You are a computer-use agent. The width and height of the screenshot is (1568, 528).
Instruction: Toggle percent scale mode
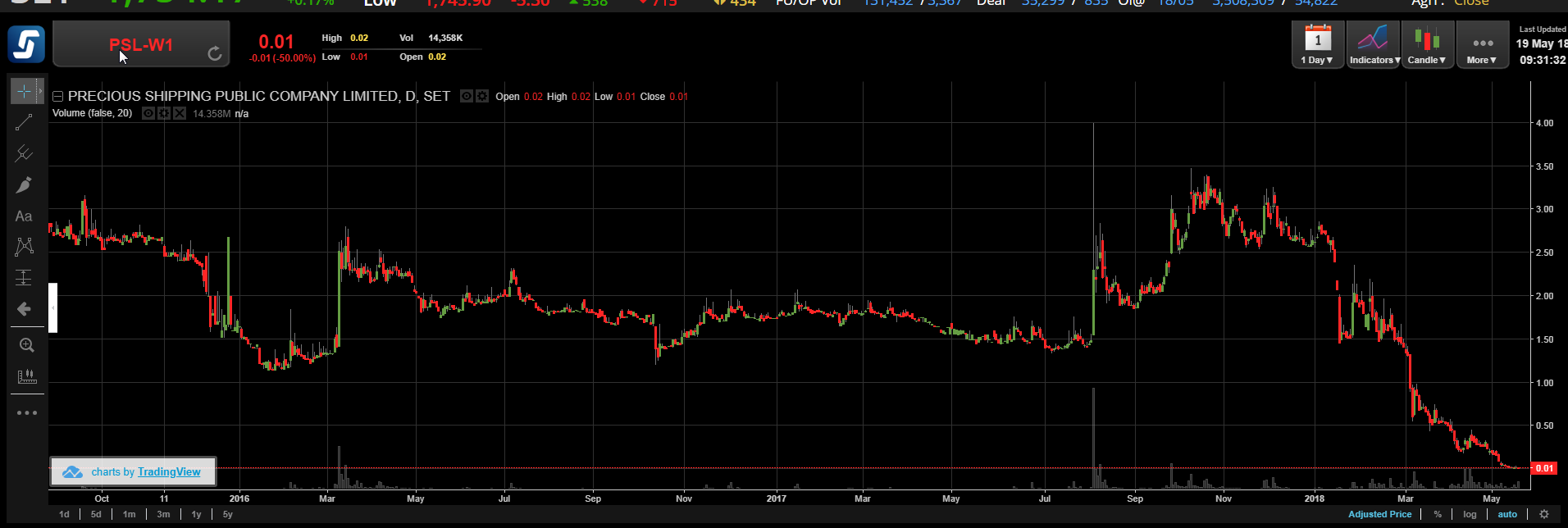[1438, 514]
